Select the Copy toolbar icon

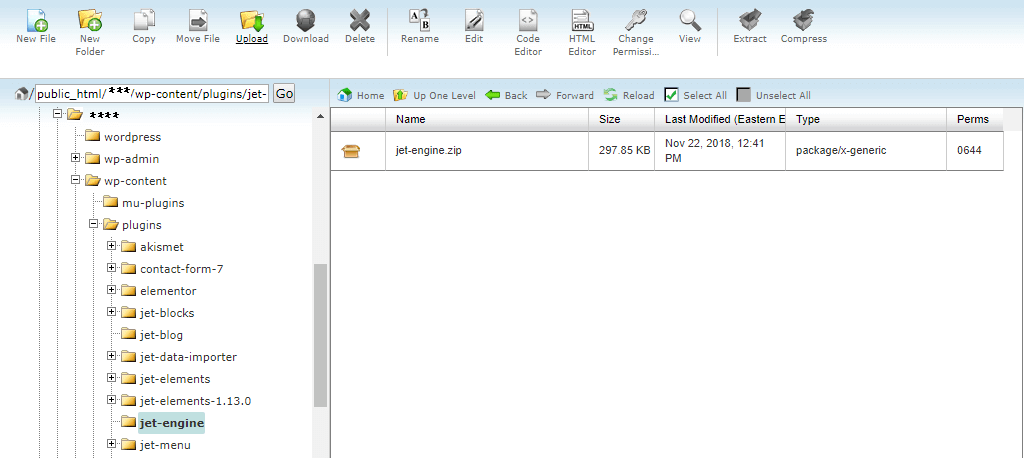[144, 20]
